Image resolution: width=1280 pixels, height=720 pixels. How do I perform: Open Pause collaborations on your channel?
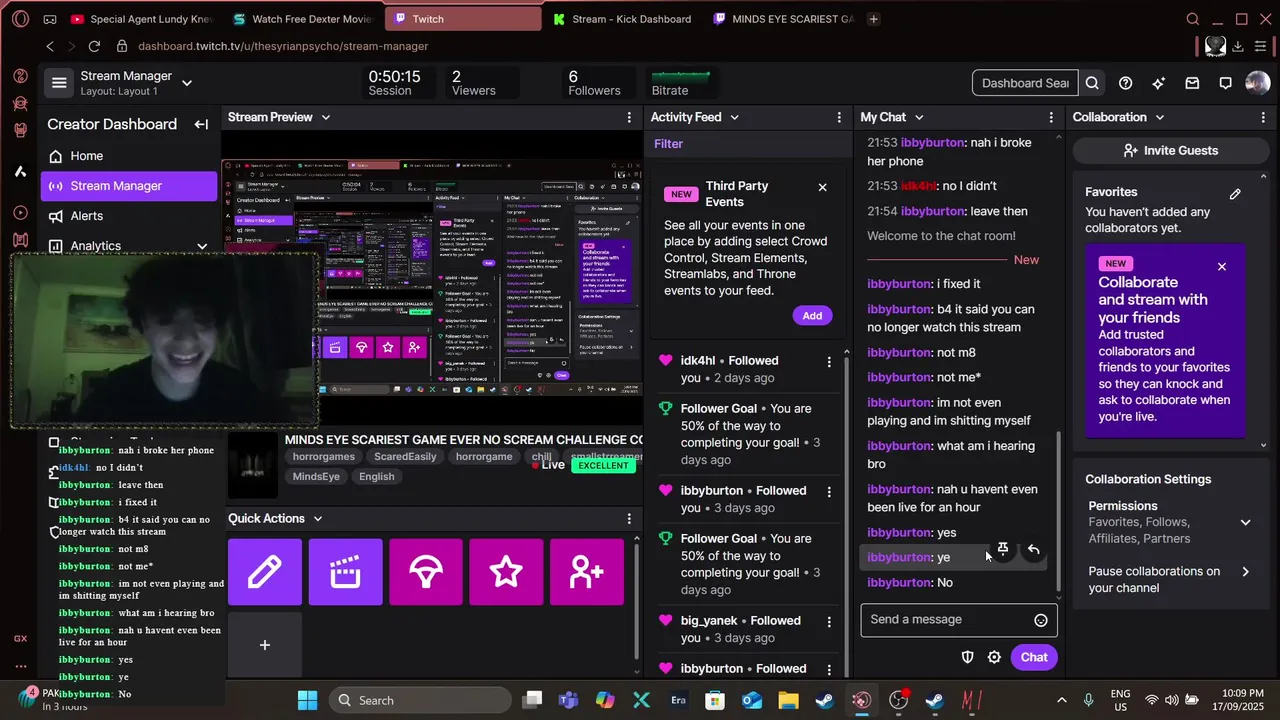1170,580
